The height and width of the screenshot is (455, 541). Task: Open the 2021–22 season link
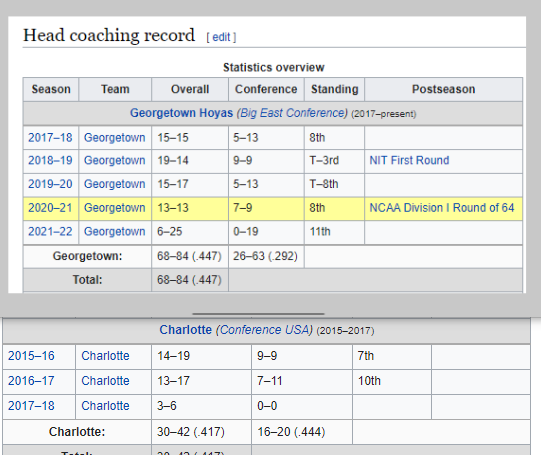click(x=50, y=231)
